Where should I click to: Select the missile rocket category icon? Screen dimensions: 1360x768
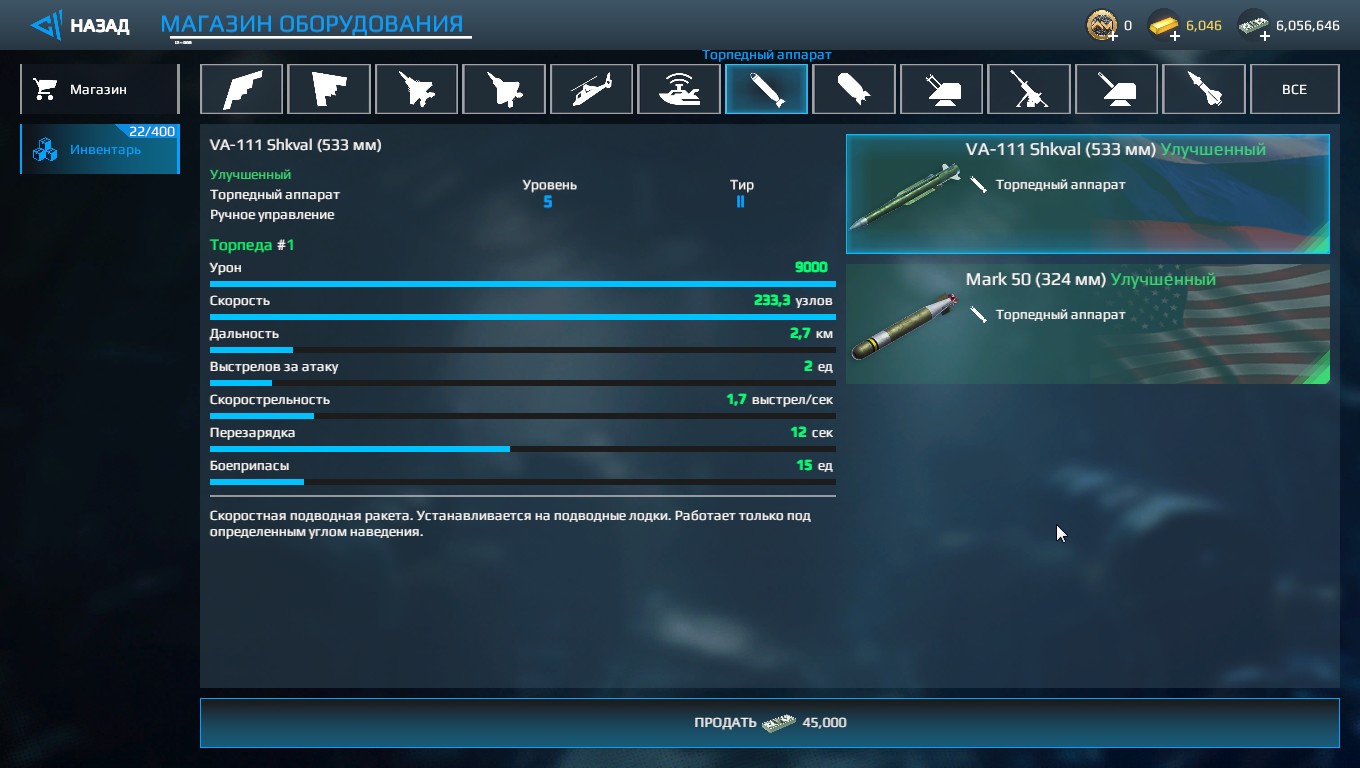[x=1204, y=89]
